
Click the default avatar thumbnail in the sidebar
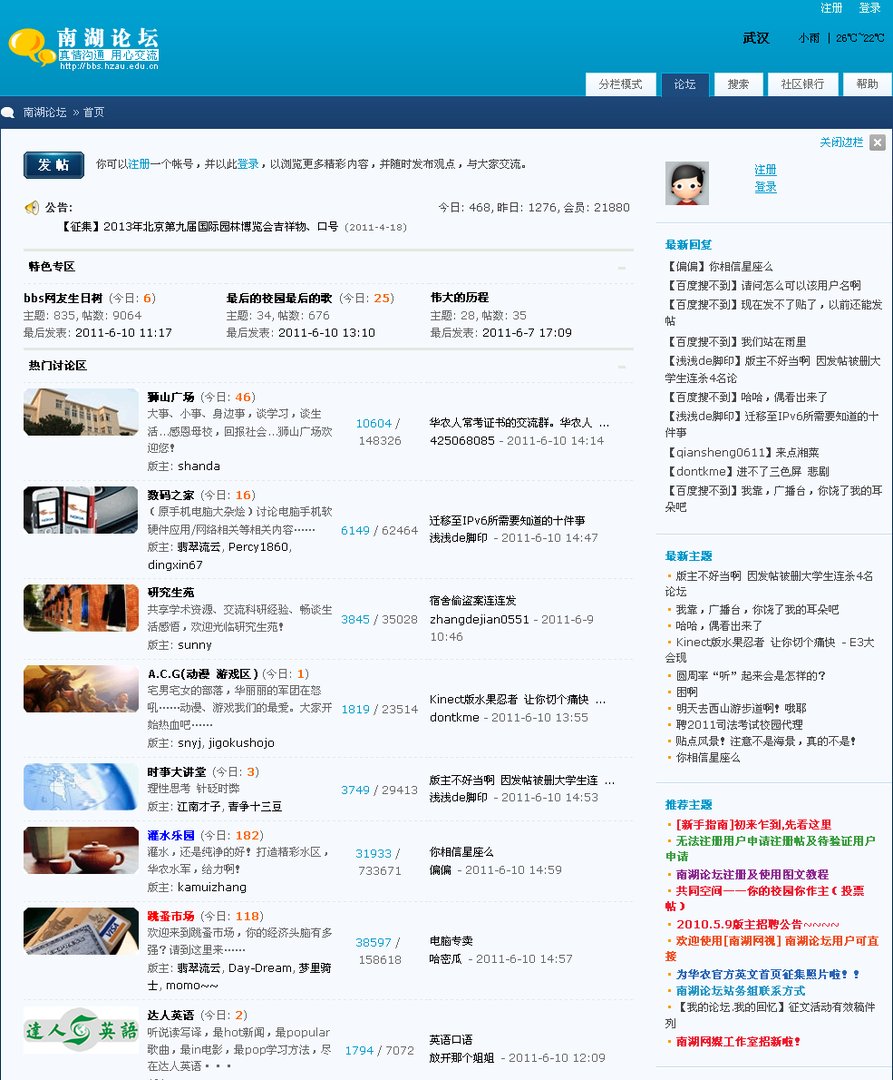point(686,181)
